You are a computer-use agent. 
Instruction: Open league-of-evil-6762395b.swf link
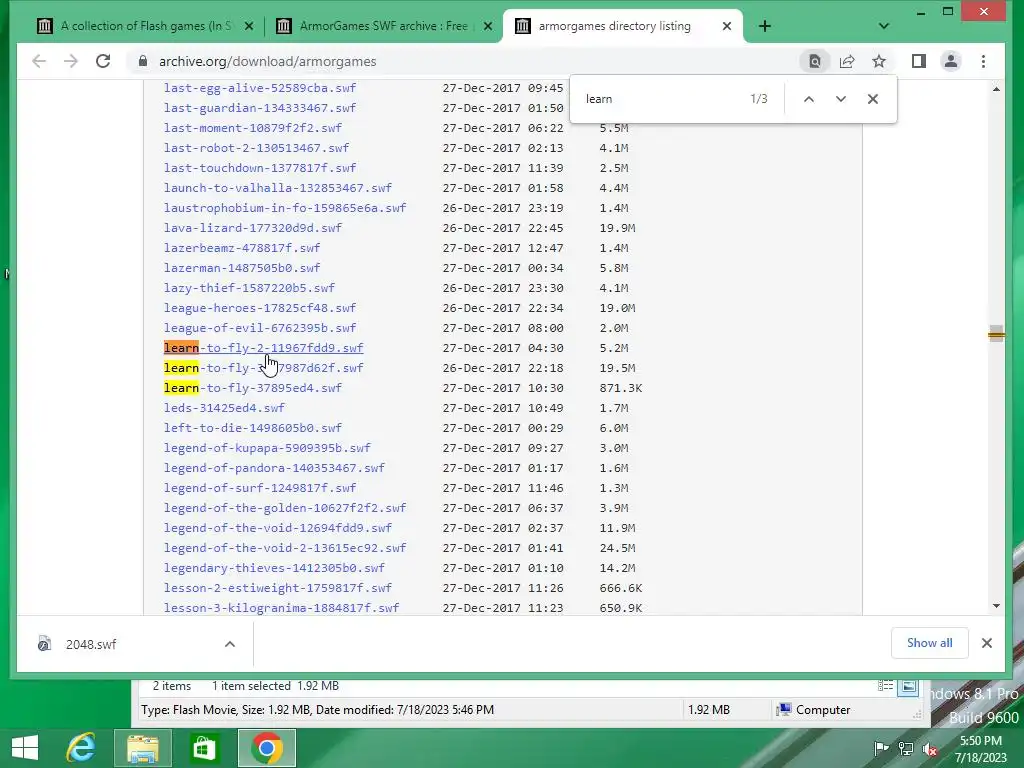[260, 328]
